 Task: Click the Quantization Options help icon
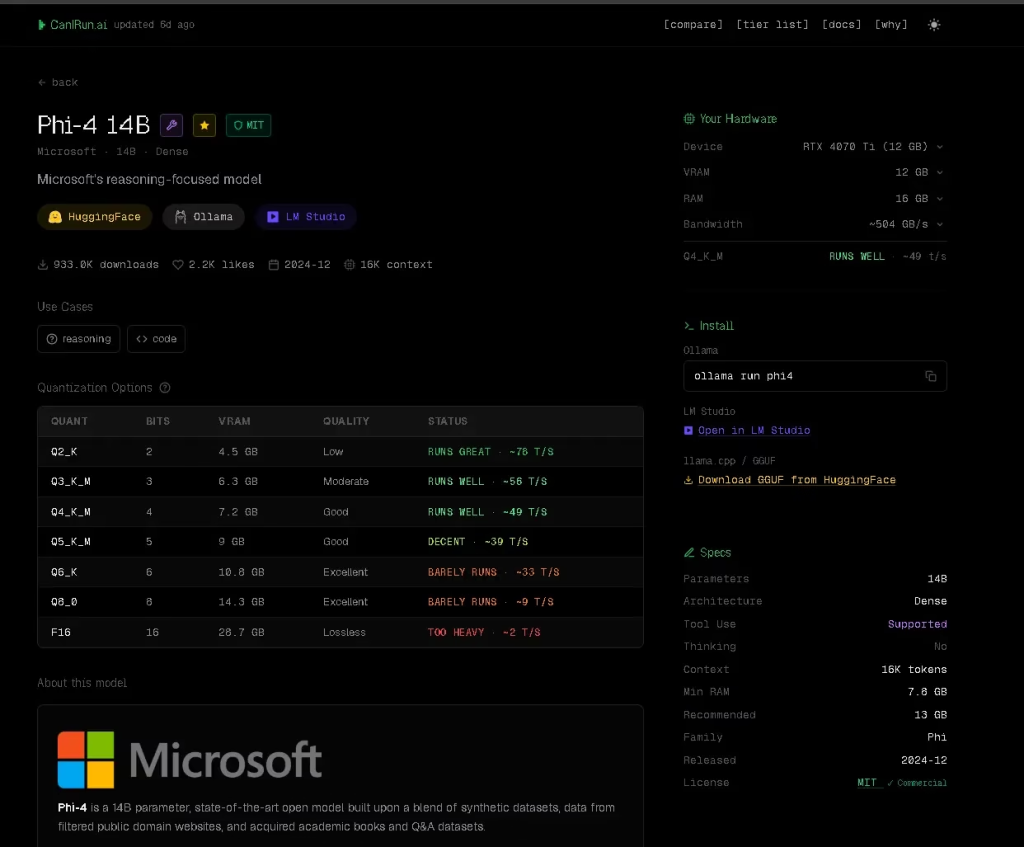coord(165,388)
